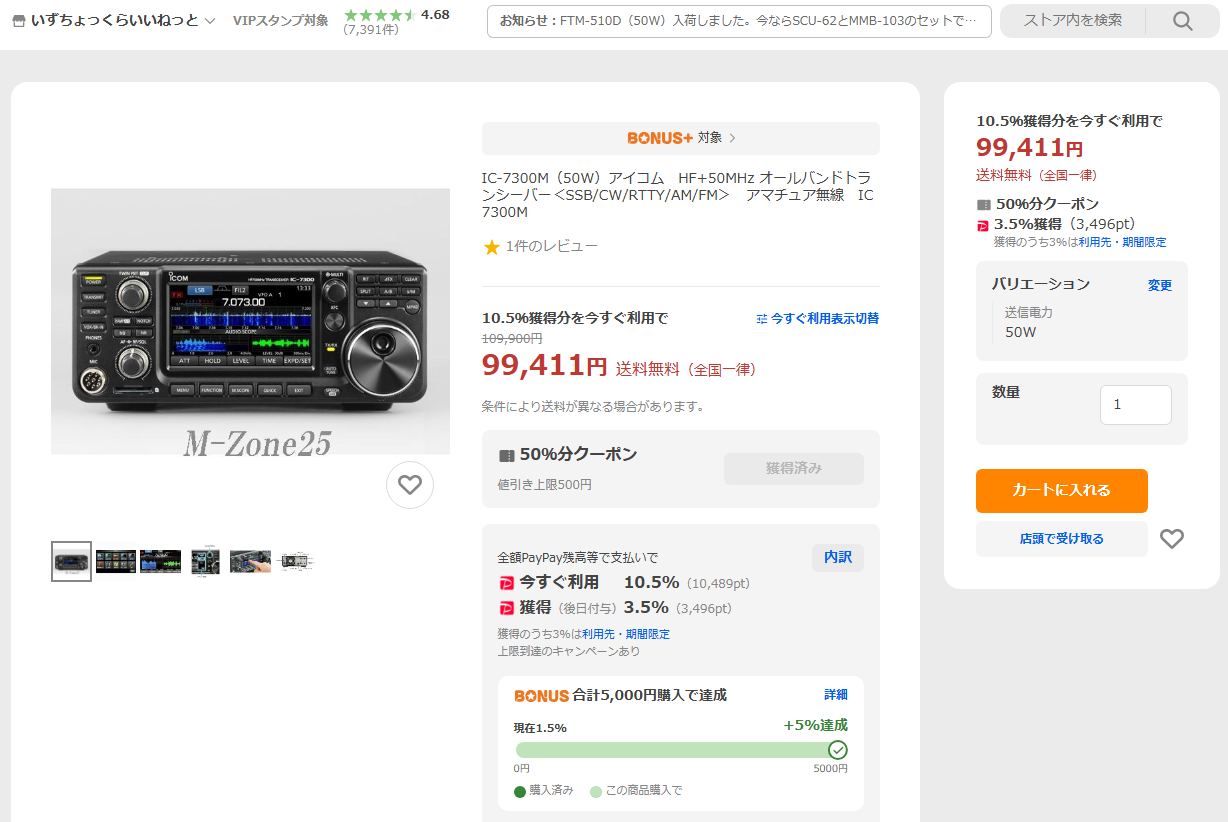This screenshot has width=1228, height=822.
Task: Select the fifth touch-screen thumbnail
Action: point(250,561)
